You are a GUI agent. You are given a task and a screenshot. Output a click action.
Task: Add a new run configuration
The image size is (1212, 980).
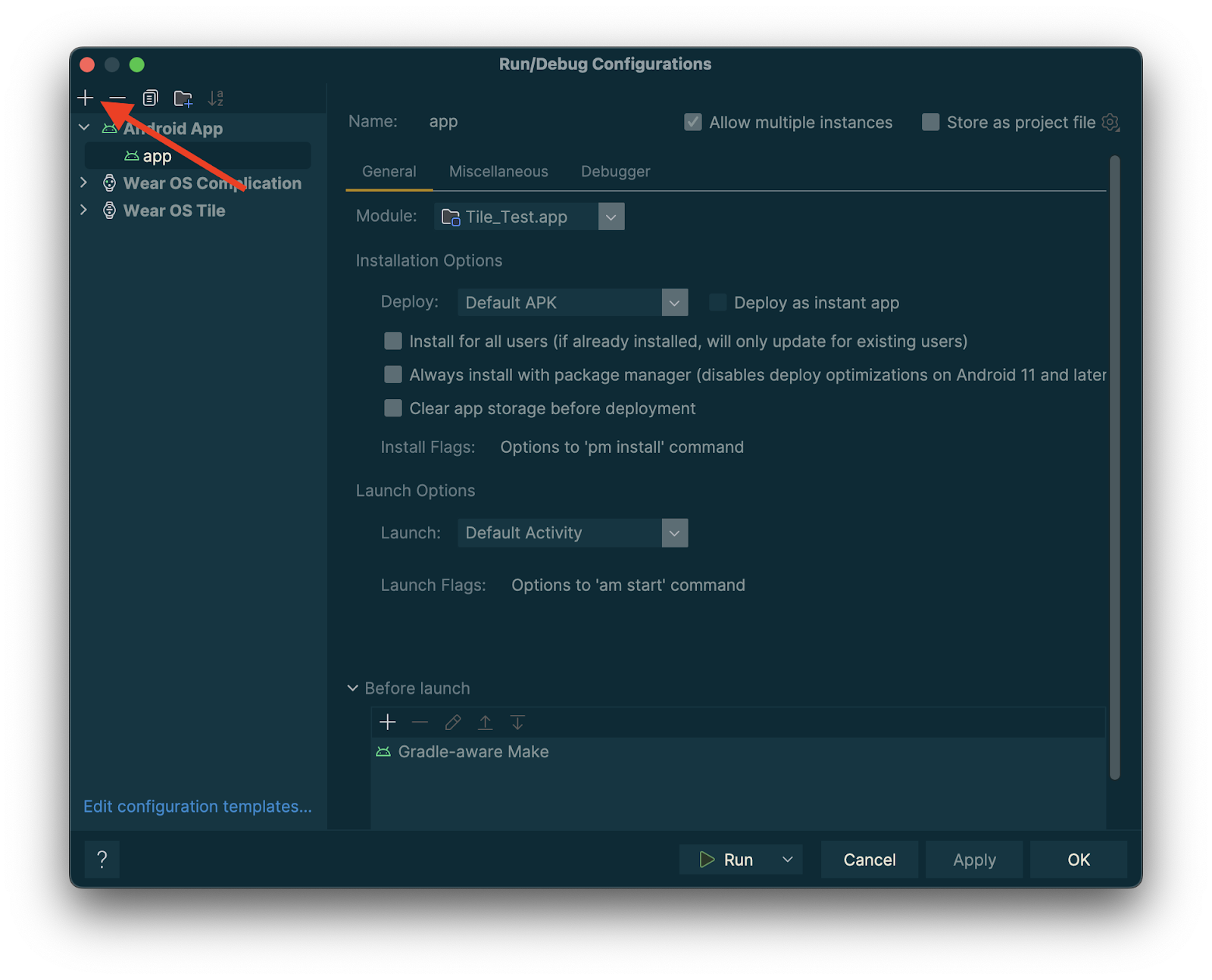coord(85,98)
